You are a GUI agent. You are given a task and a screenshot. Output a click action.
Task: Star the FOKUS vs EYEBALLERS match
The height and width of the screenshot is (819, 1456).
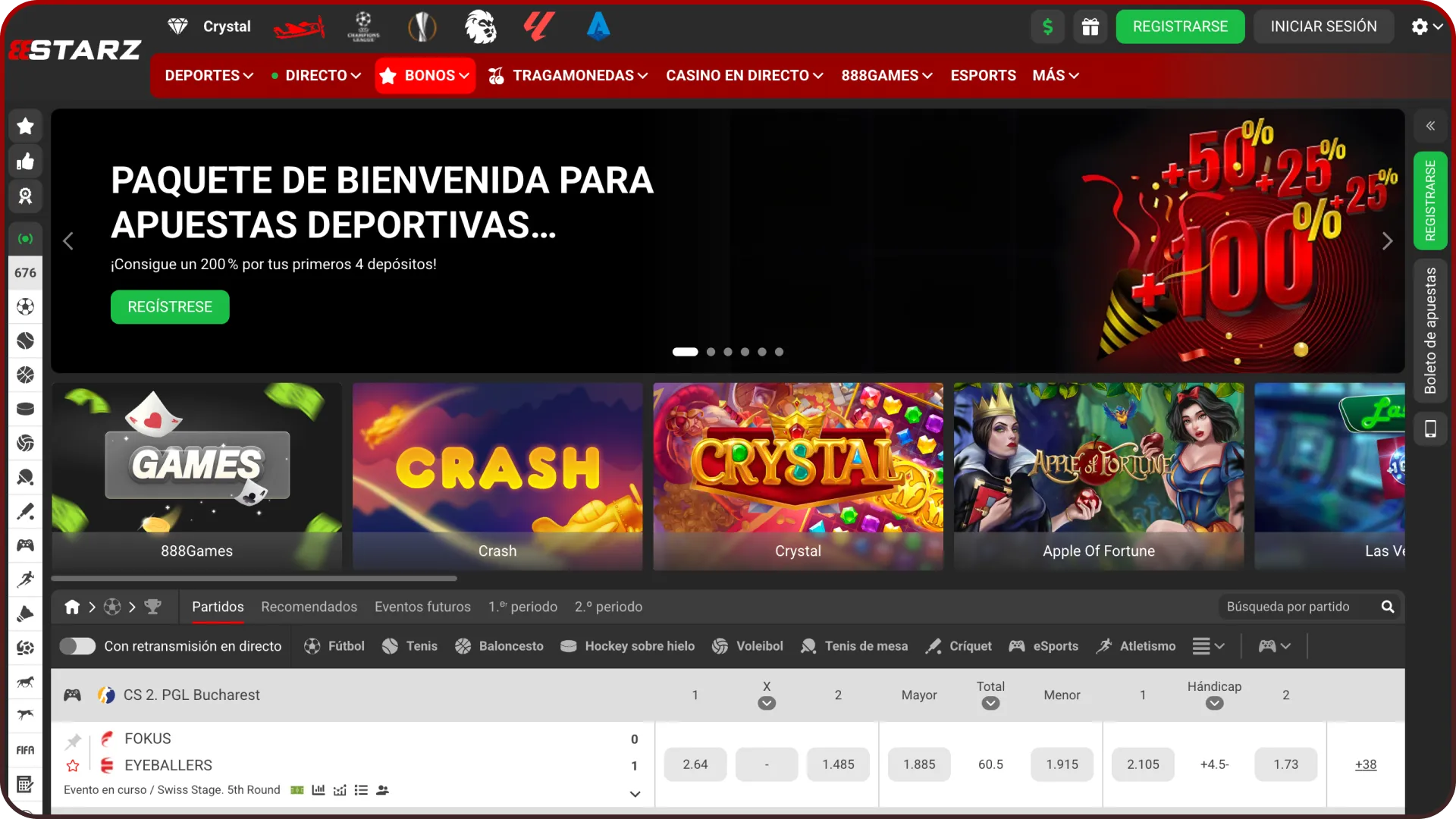point(72,766)
